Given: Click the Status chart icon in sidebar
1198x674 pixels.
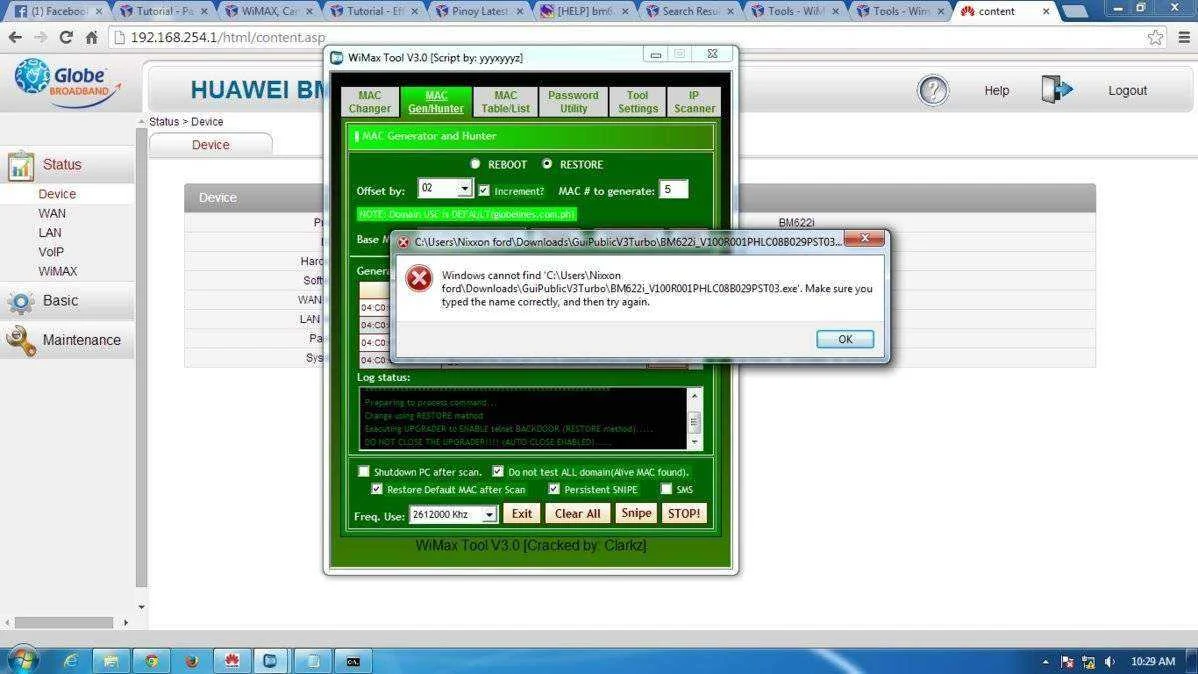Looking at the screenshot, I should (20, 165).
